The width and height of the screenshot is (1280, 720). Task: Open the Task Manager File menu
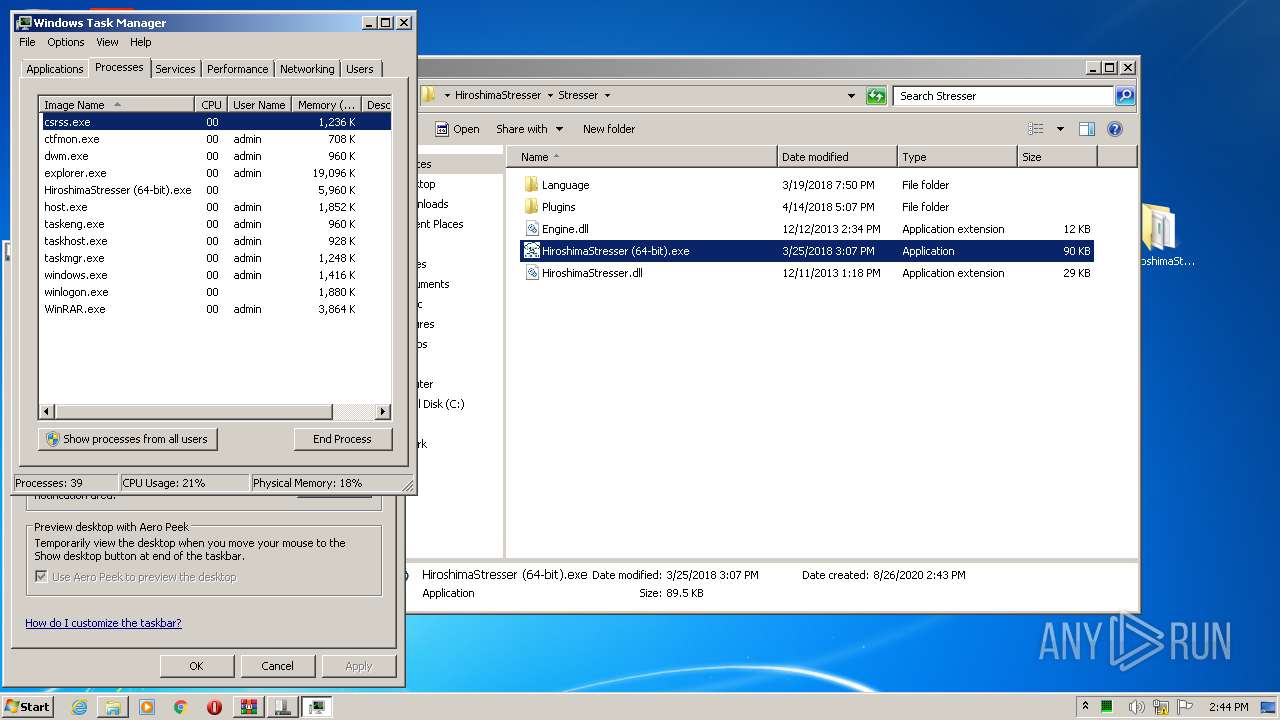point(27,42)
